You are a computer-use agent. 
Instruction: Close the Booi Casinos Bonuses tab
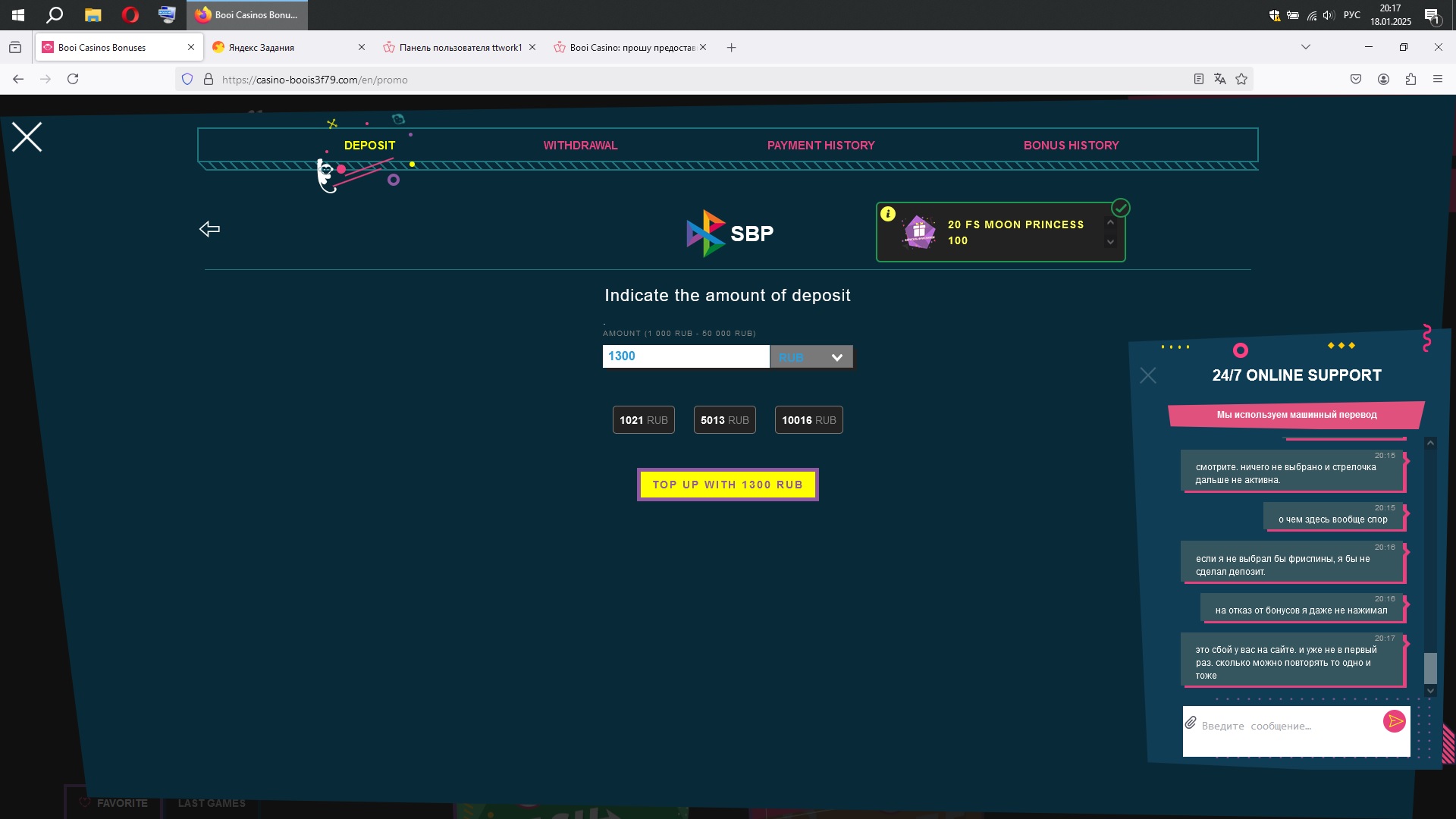click(191, 47)
